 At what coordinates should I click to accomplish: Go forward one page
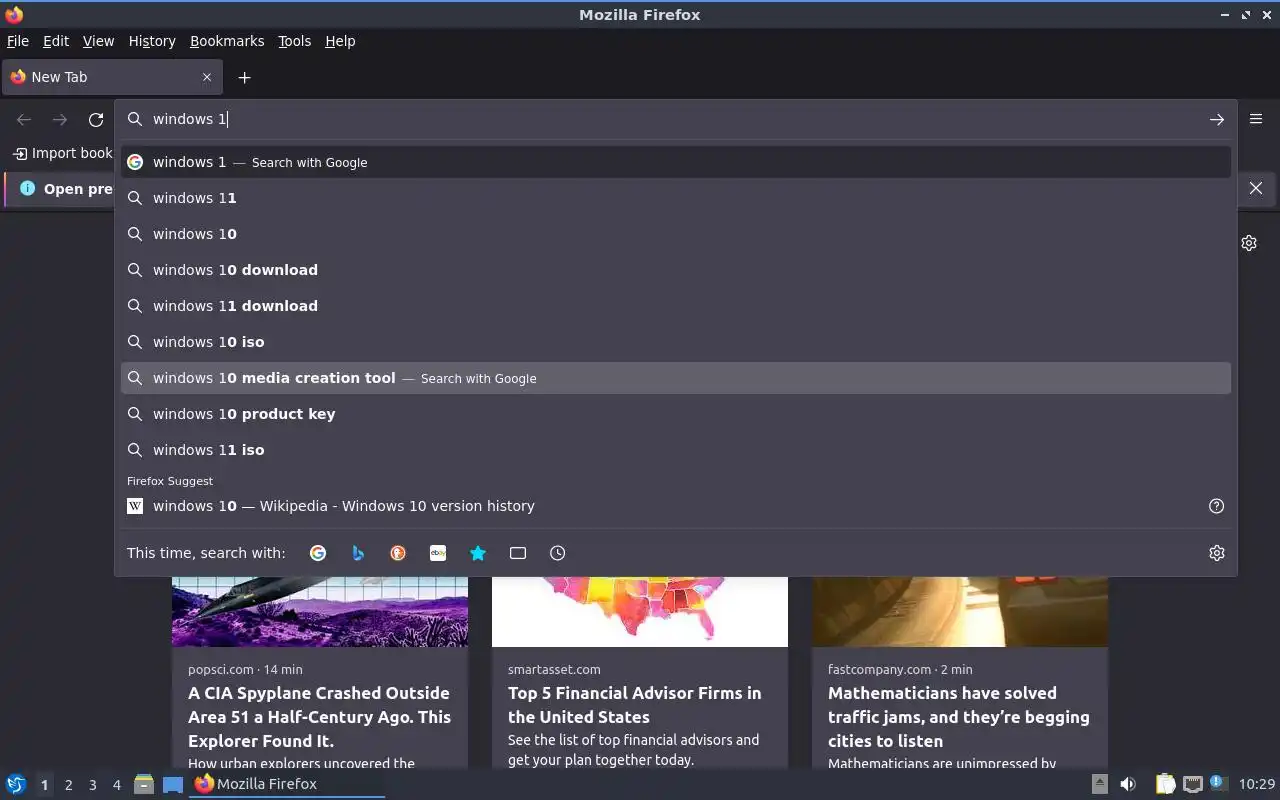[x=60, y=119]
